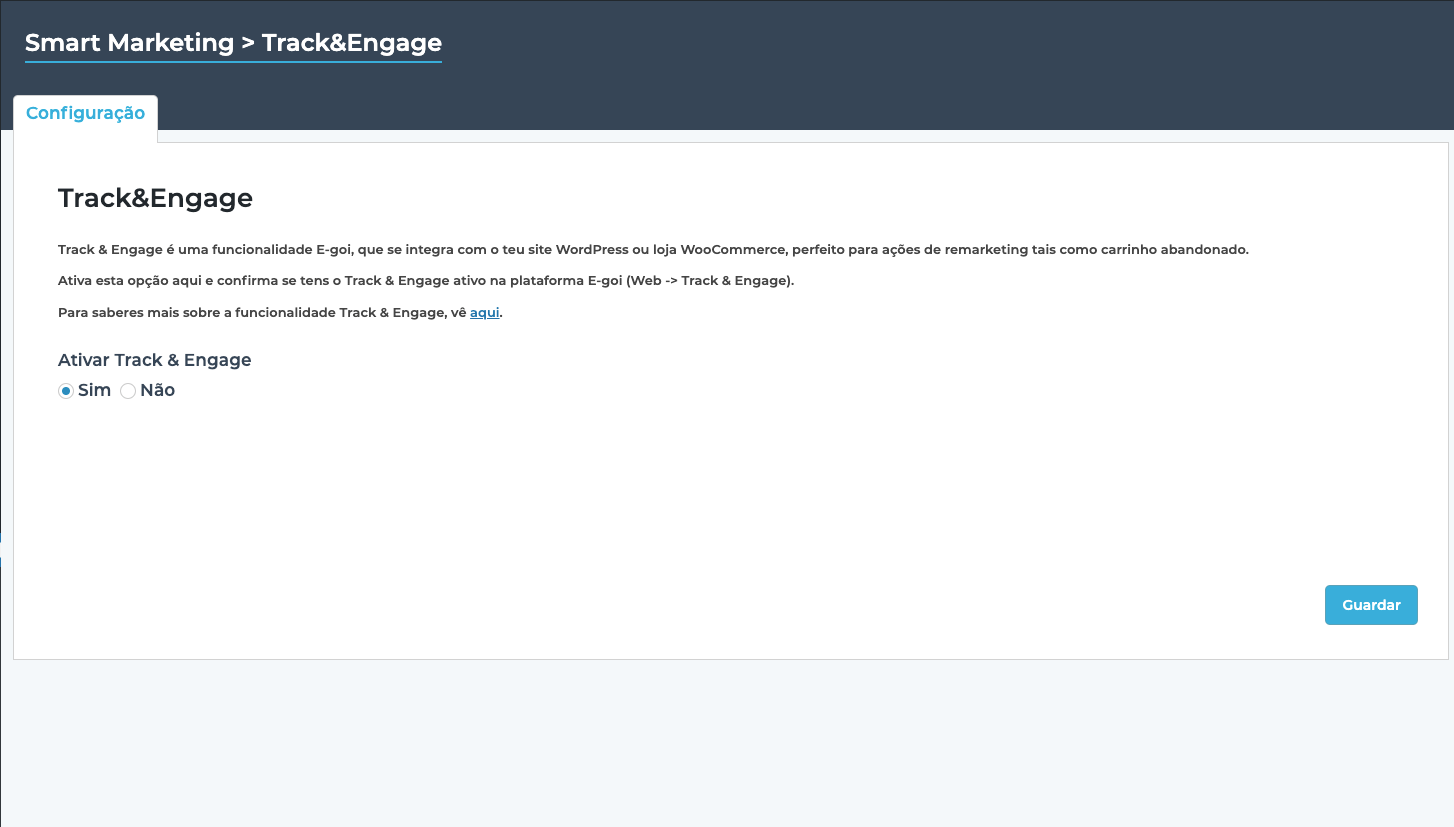This screenshot has height=827, width=1454.
Task: Click paragraph starting 'Ativa esta opção aqui'
Action: (x=426, y=281)
